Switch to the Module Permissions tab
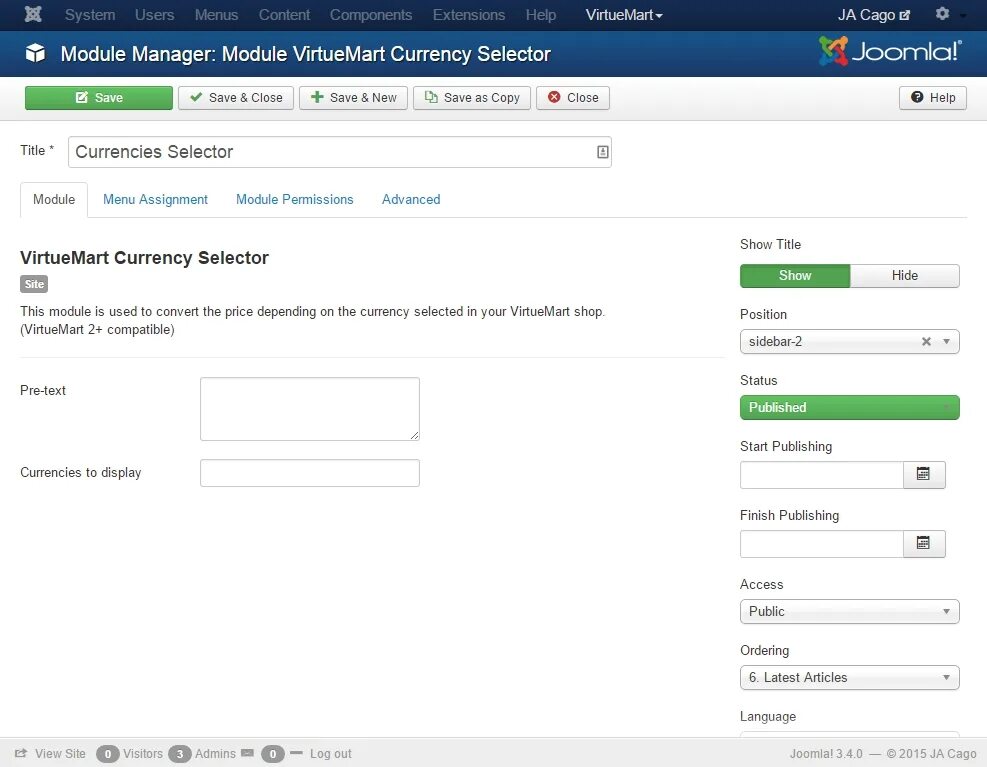Screen dimensions: 987x767 [x=295, y=200]
